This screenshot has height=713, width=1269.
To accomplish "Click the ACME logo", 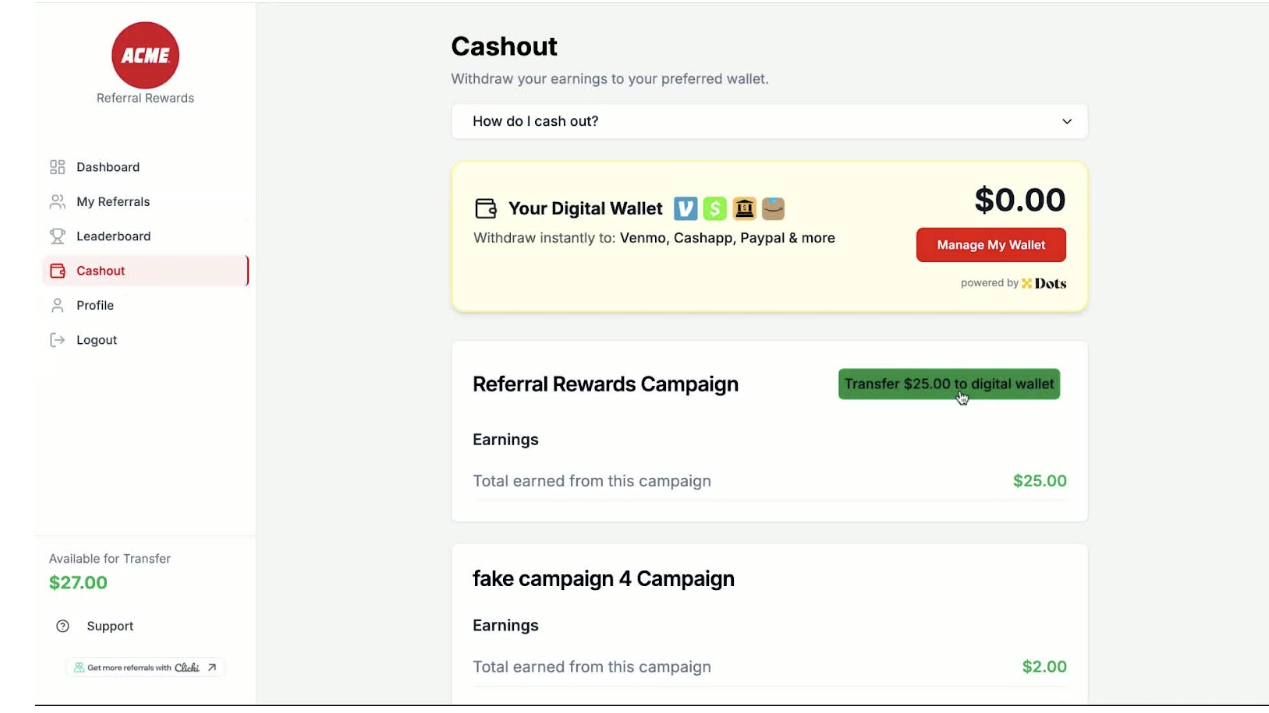I will pos(146,55).
